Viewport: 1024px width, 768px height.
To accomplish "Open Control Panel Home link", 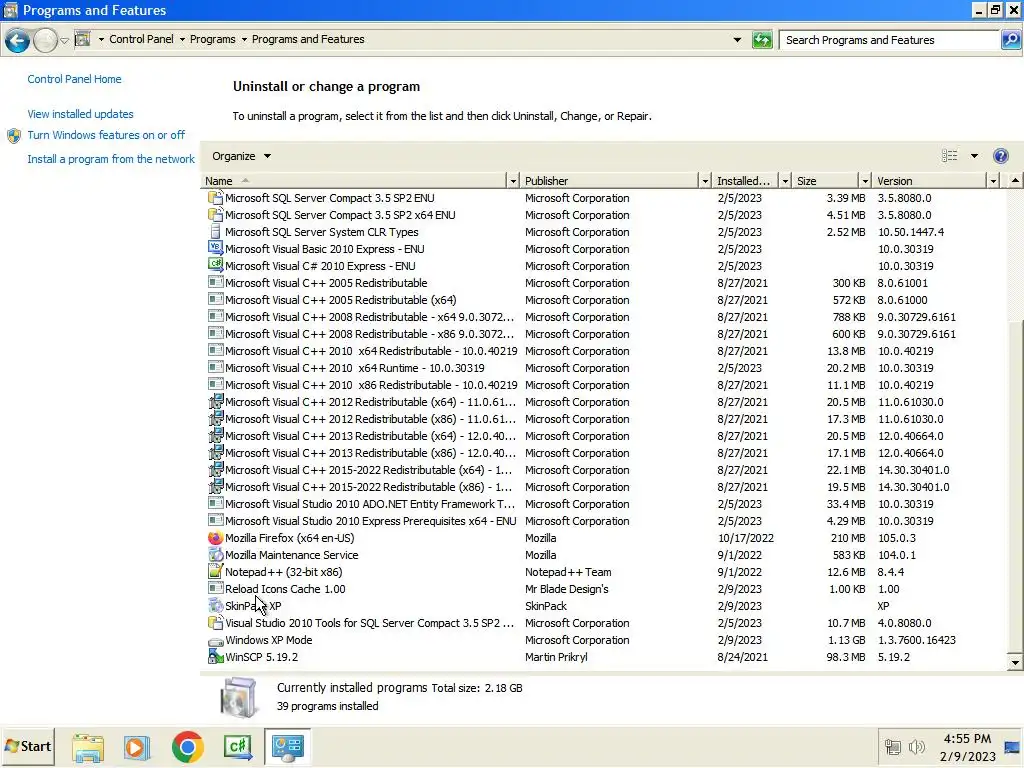I will [74, 79].
